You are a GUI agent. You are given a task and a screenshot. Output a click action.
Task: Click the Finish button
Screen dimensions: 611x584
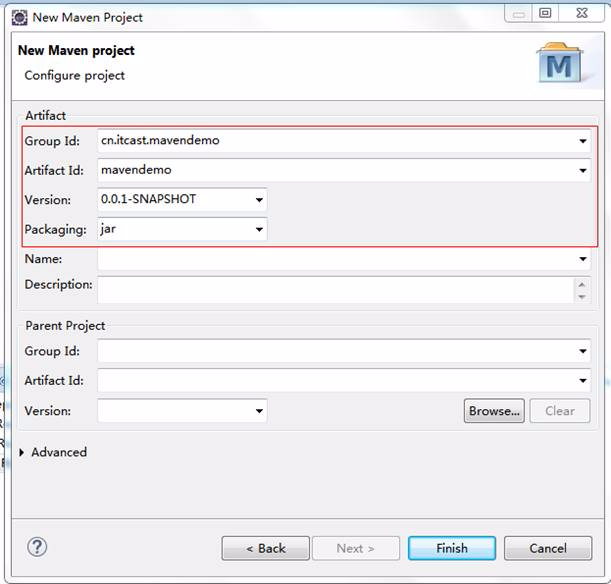click(x=452, y=548)
